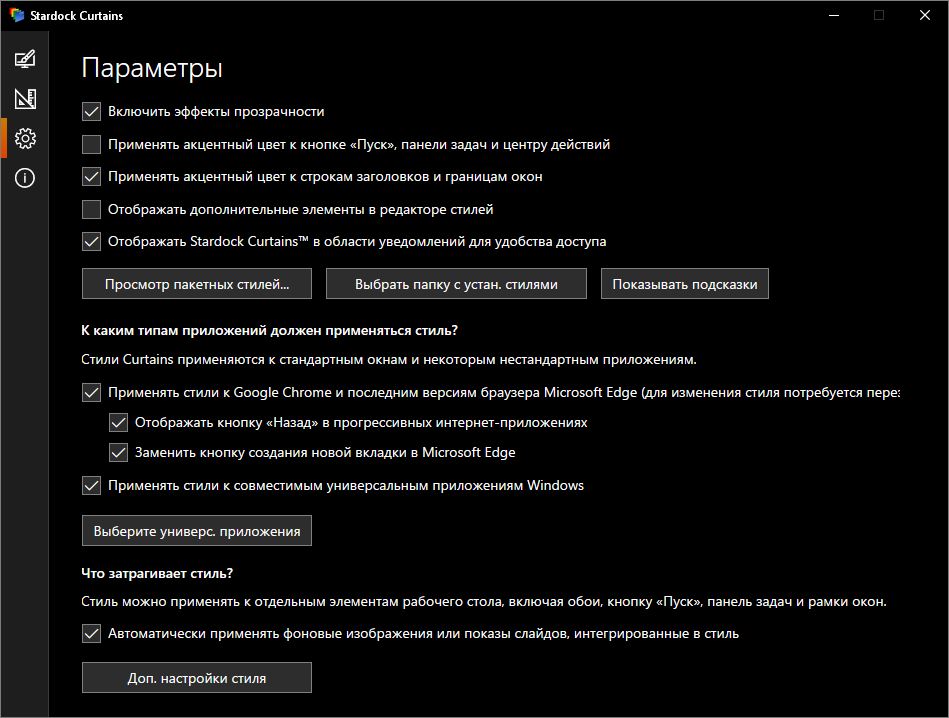Screen dimensions: 949x718
Task: Open «Выберите универс. приложения» button
Action: coord(197,531)
